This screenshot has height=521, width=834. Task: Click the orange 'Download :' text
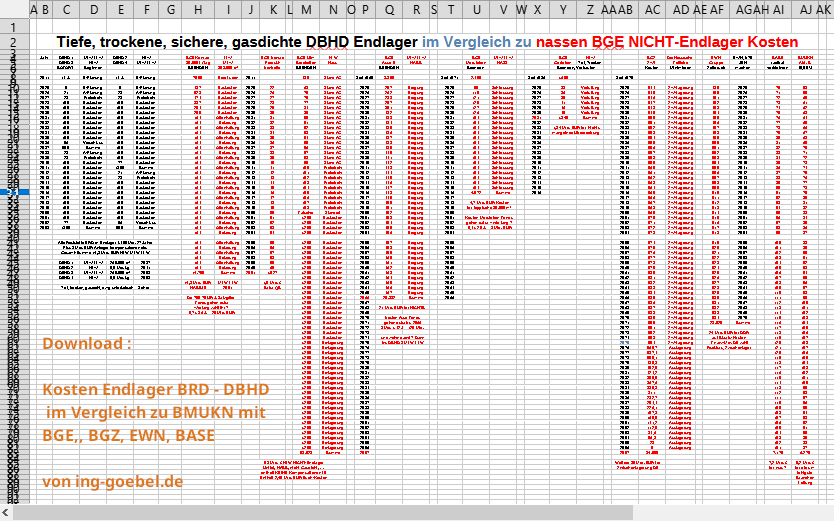87,344
